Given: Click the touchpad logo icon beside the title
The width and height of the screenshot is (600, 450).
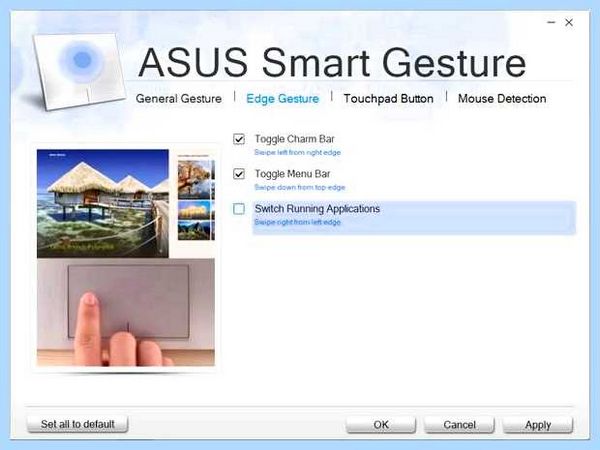Looking at the screenshot, I should click(x=79, y=71).
